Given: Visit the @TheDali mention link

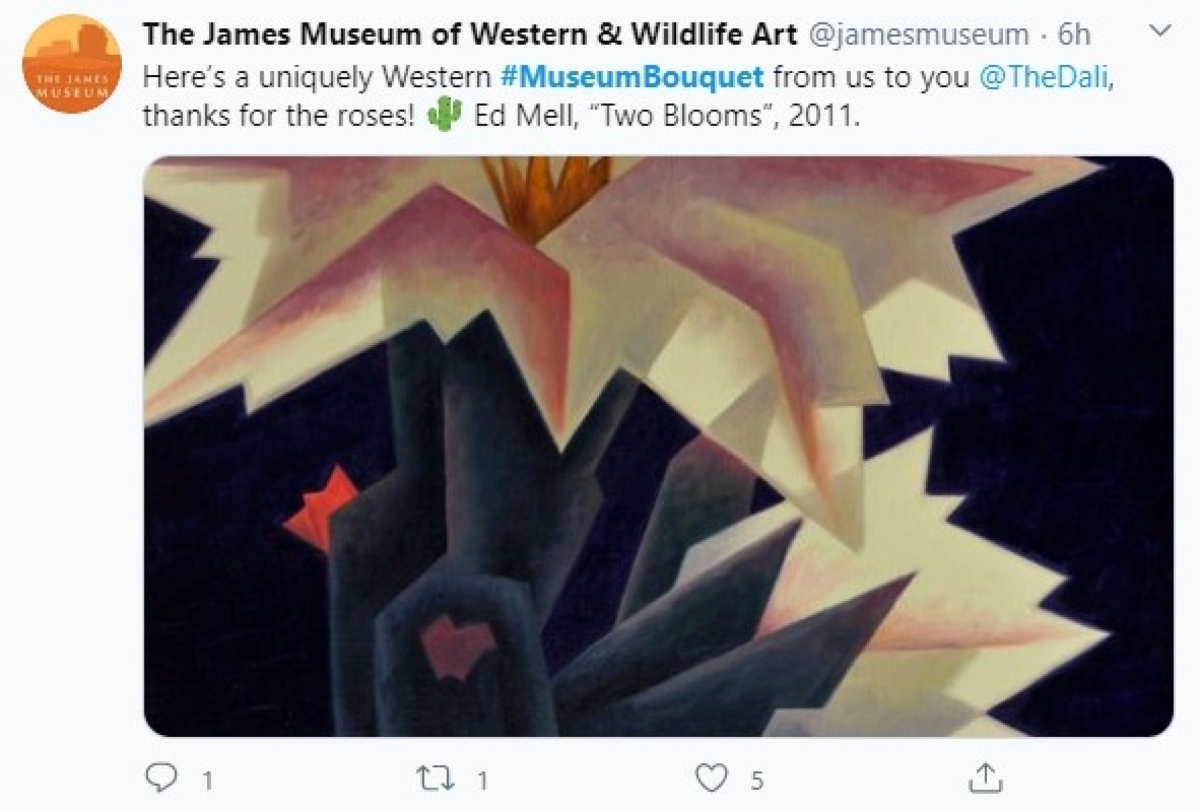Looking at the screenshot, I should pyautogui.click(x=1044, y=76).
